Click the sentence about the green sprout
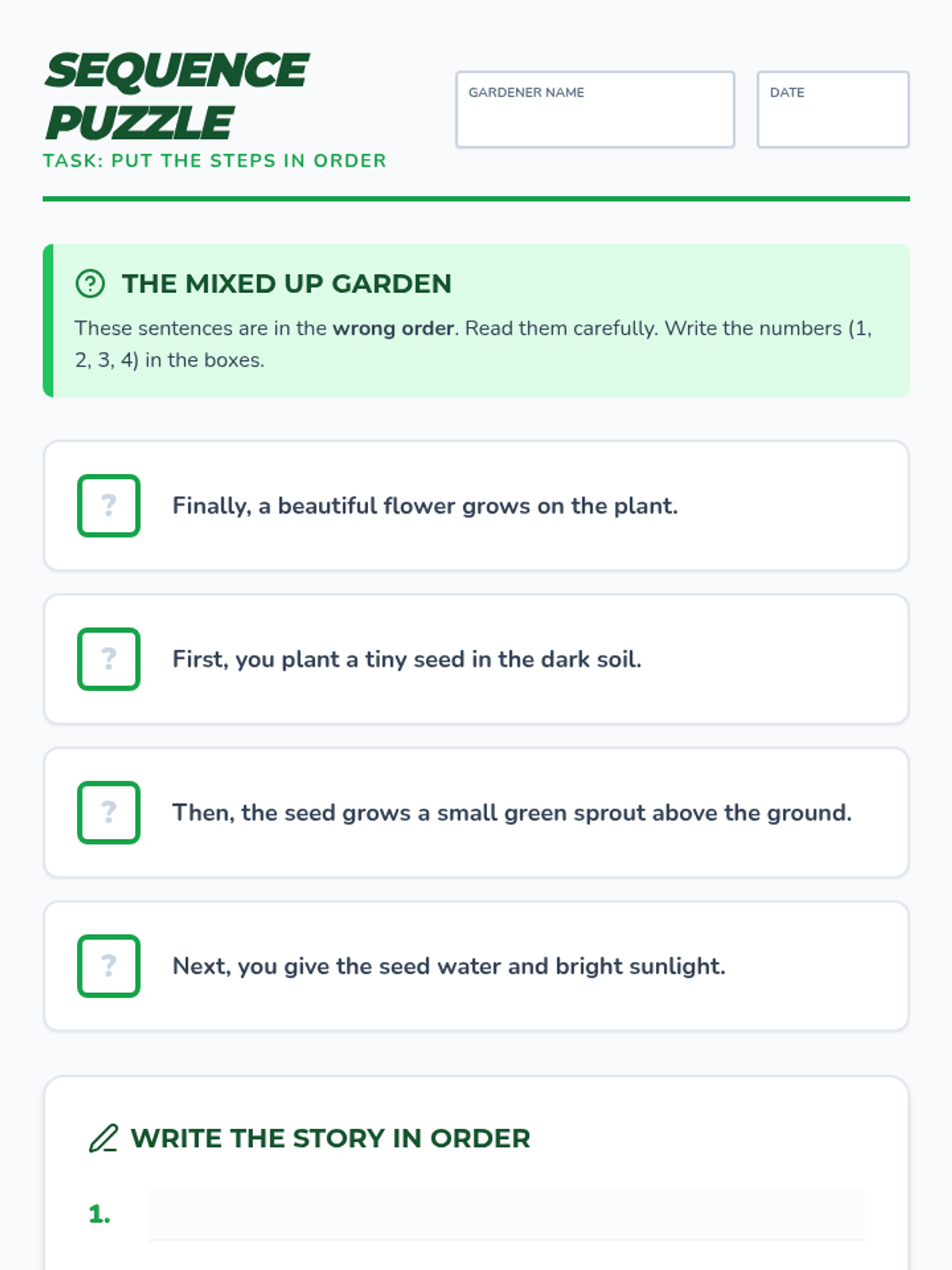This screenshot has height=1270, width=952. (x=512, y=812)
